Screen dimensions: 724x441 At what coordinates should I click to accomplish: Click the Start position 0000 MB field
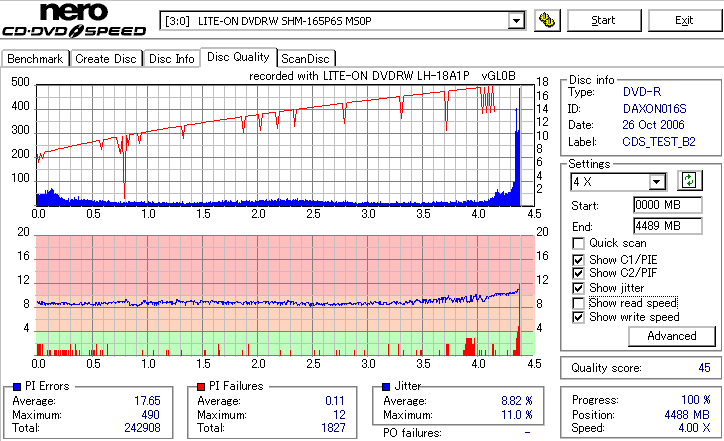(x=668, y=205)
